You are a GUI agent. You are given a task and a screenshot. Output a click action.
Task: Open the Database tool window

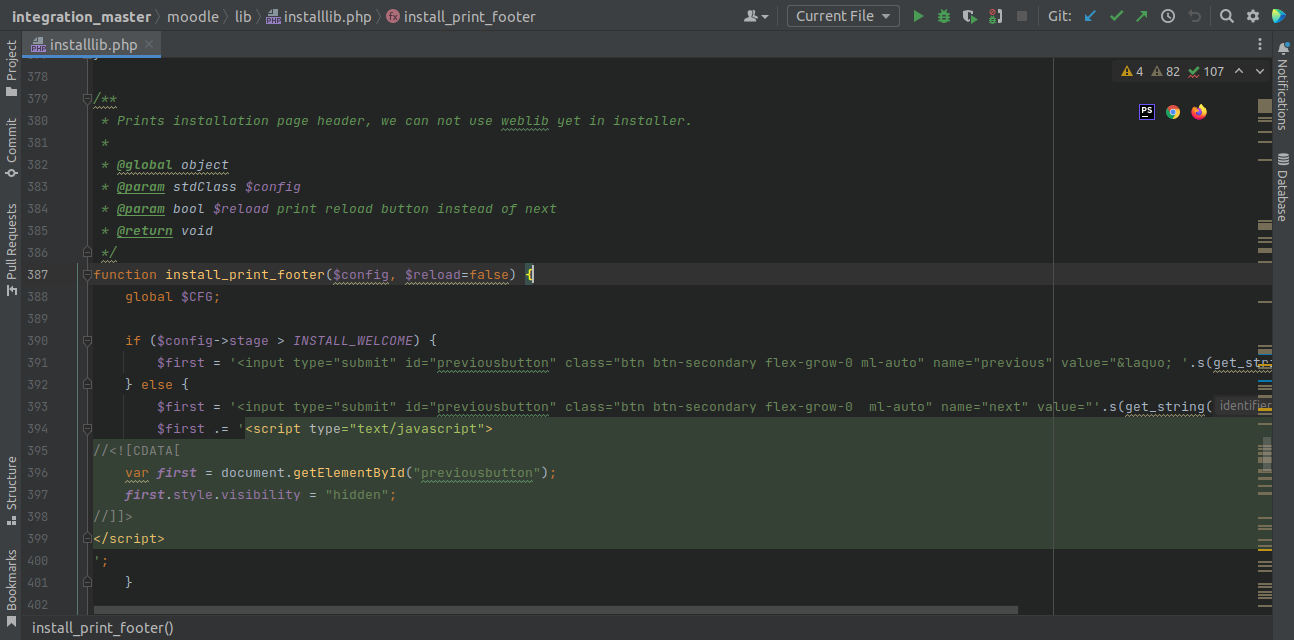pyautogui.click(x=1283, y=186)
